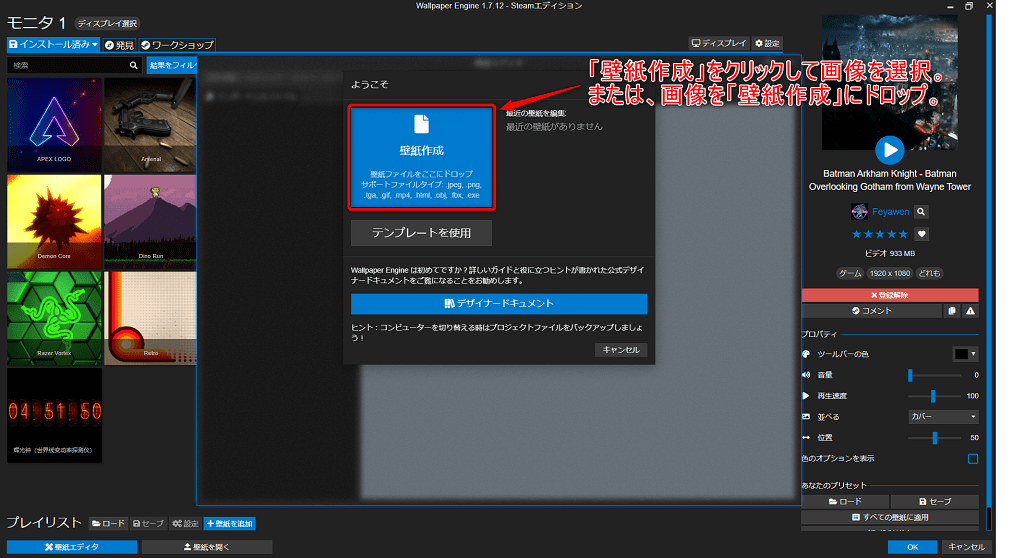Open the コメント comments button
This screenshot has height=558, width=1024.
click(871, 311)
